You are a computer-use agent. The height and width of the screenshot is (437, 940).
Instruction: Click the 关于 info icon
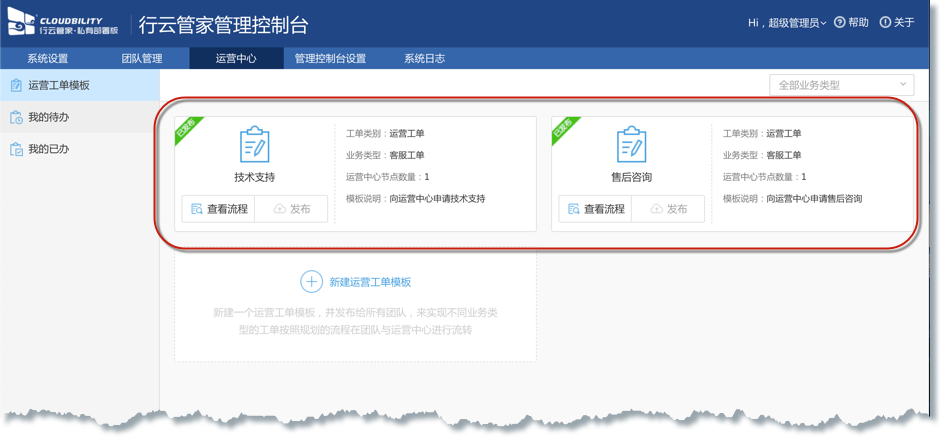pyautogui.click(x=885, y=23)
